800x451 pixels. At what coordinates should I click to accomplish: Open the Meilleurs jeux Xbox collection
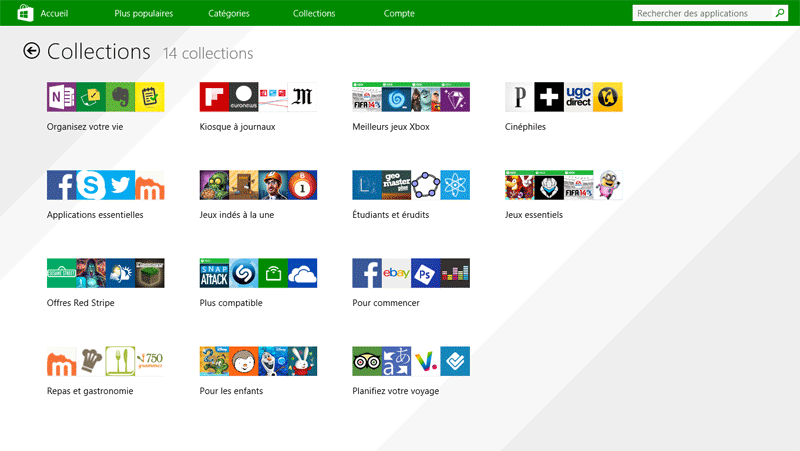click(x=390, y=127)
